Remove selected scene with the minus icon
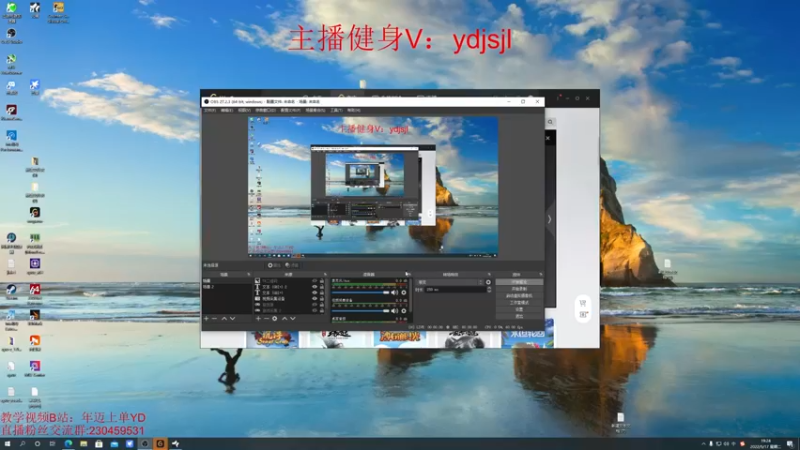This screenshot has width=800, height=450. coord(214,318)
